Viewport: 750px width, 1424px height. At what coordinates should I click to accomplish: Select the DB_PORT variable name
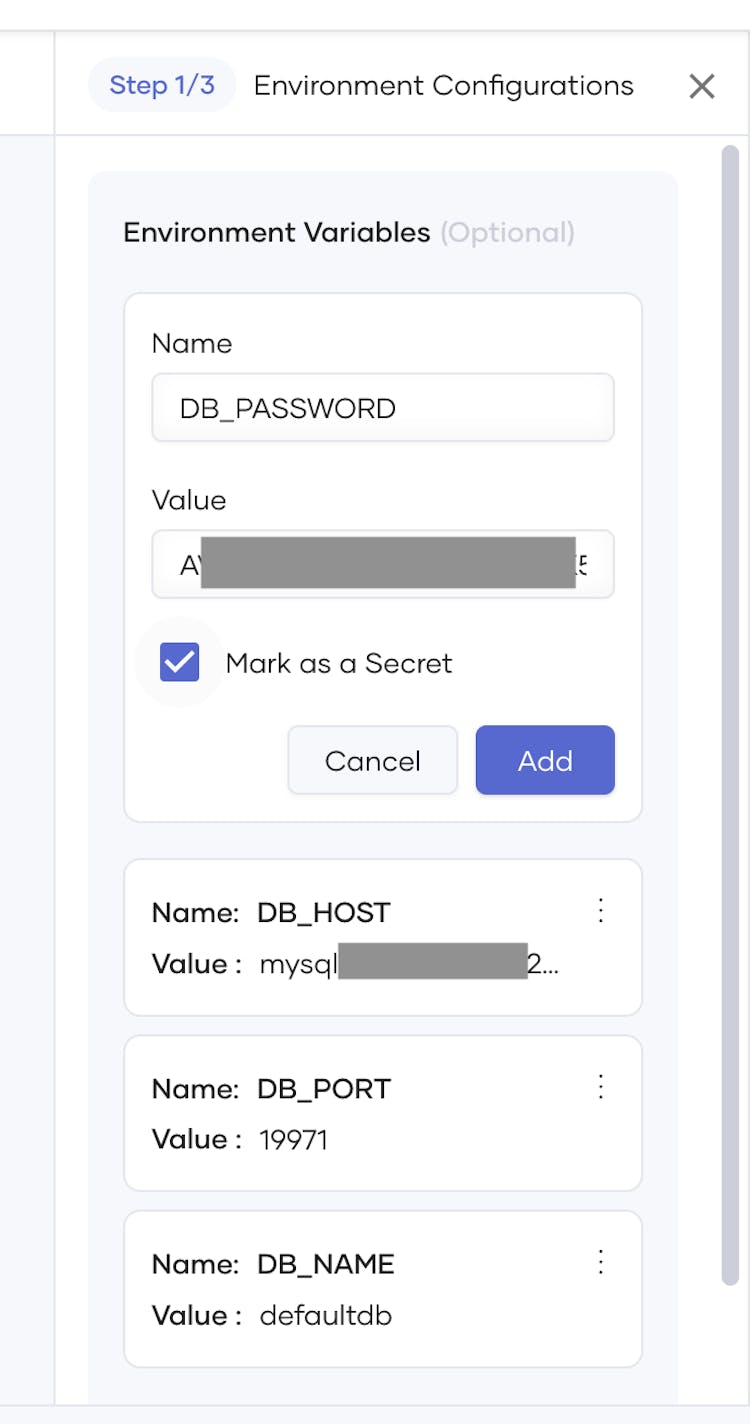coord(323,1088)
